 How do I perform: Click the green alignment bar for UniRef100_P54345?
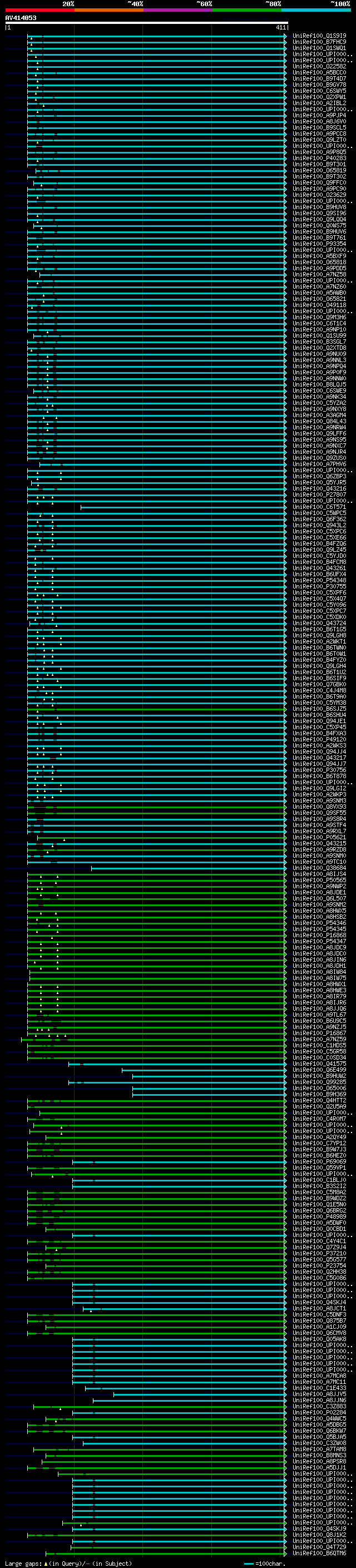click(157, 929)
